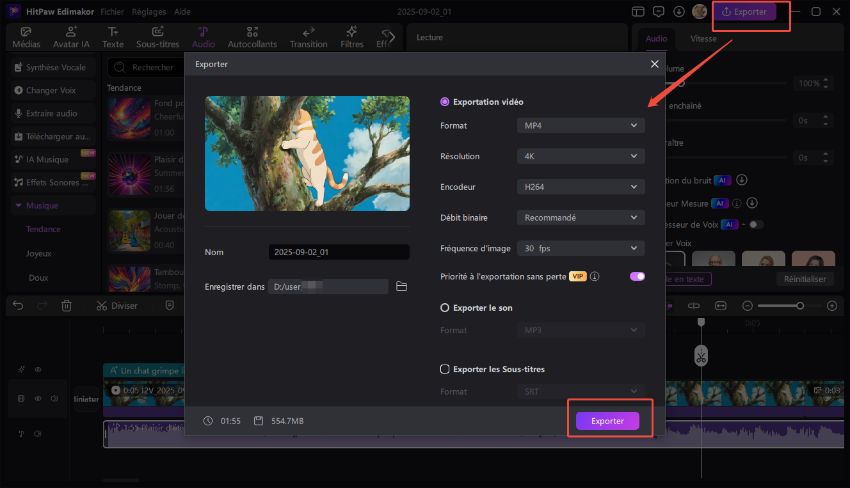Select the Doux music category
The image size is (850, 488).
click(38, 278)
